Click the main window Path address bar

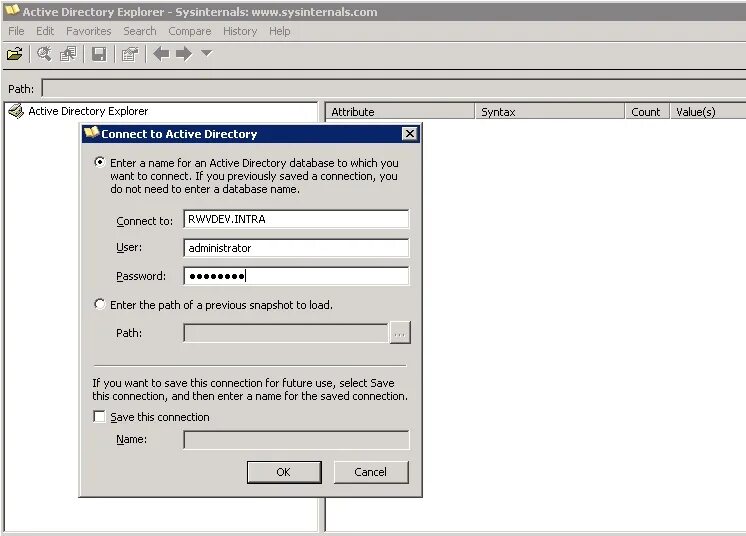point(393,88)
